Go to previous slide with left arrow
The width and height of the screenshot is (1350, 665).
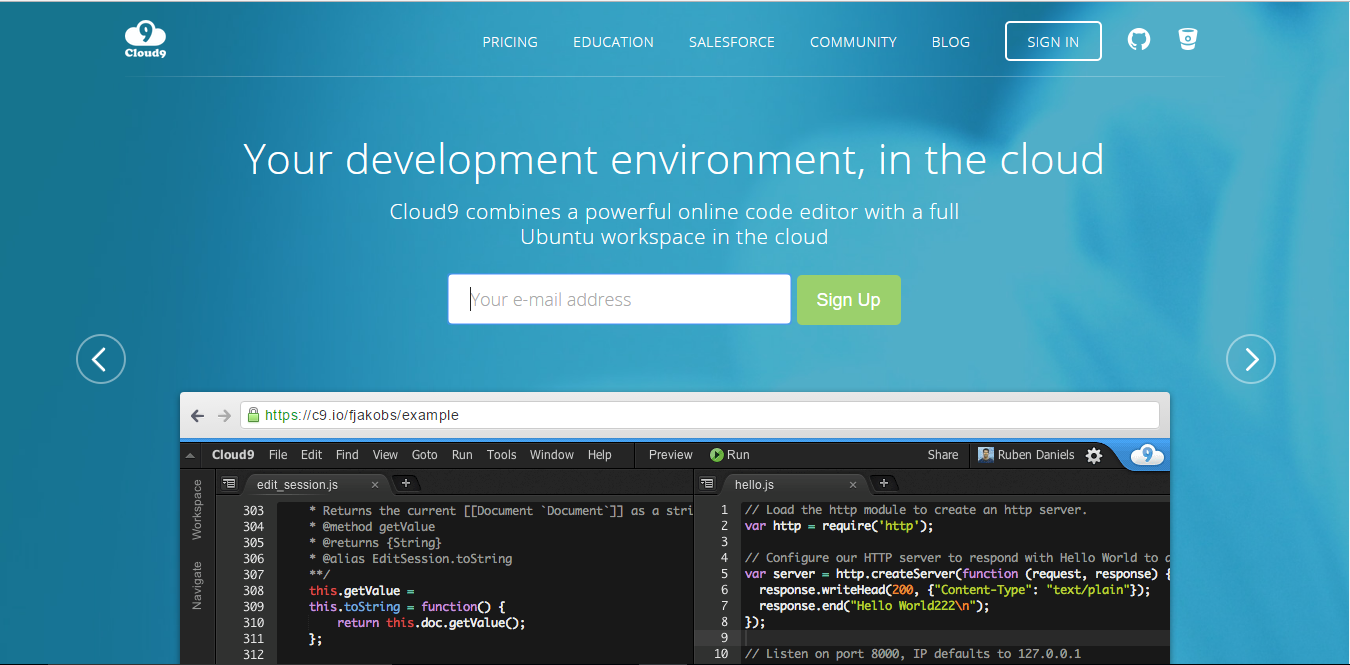(x=101, y=359)
